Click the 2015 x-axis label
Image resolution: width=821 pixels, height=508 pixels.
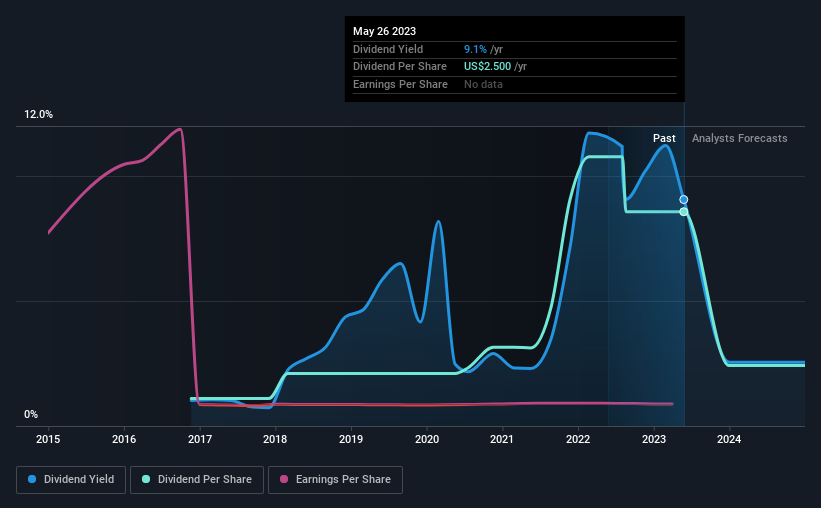[x=48, y=439]
